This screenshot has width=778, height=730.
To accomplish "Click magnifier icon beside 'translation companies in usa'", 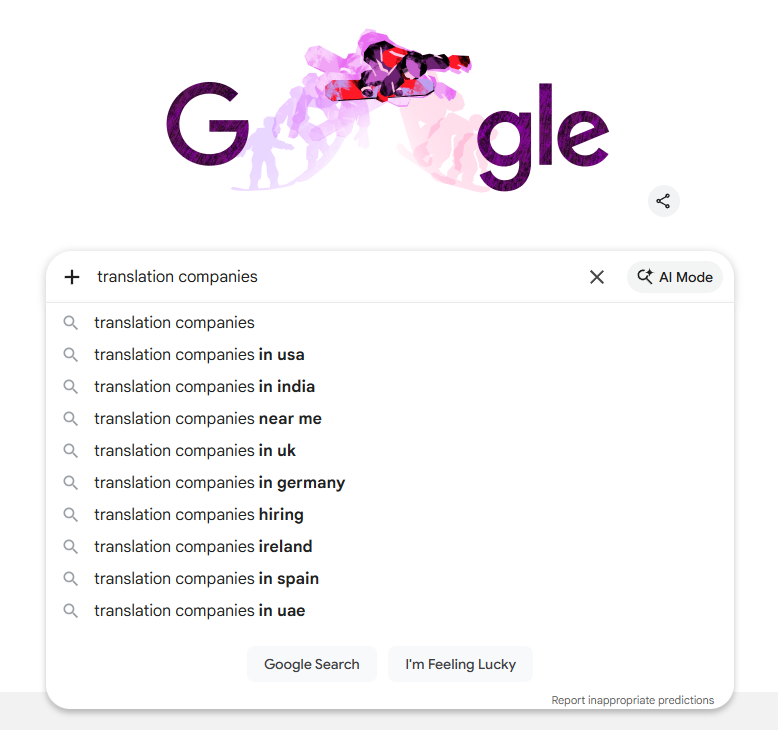I will [71, 355].
